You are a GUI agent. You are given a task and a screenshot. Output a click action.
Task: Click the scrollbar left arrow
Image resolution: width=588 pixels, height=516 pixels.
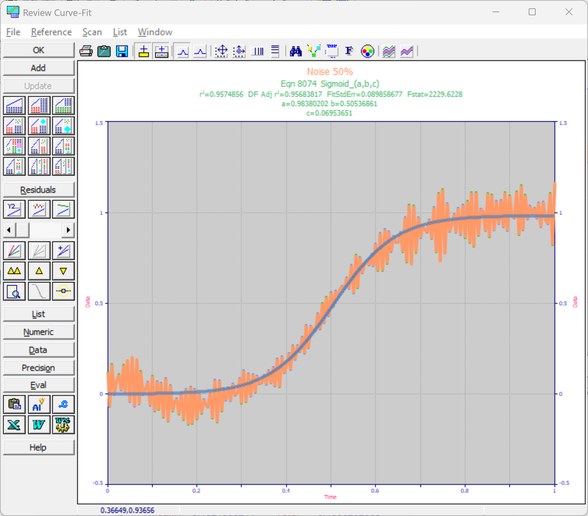[9, 230]
